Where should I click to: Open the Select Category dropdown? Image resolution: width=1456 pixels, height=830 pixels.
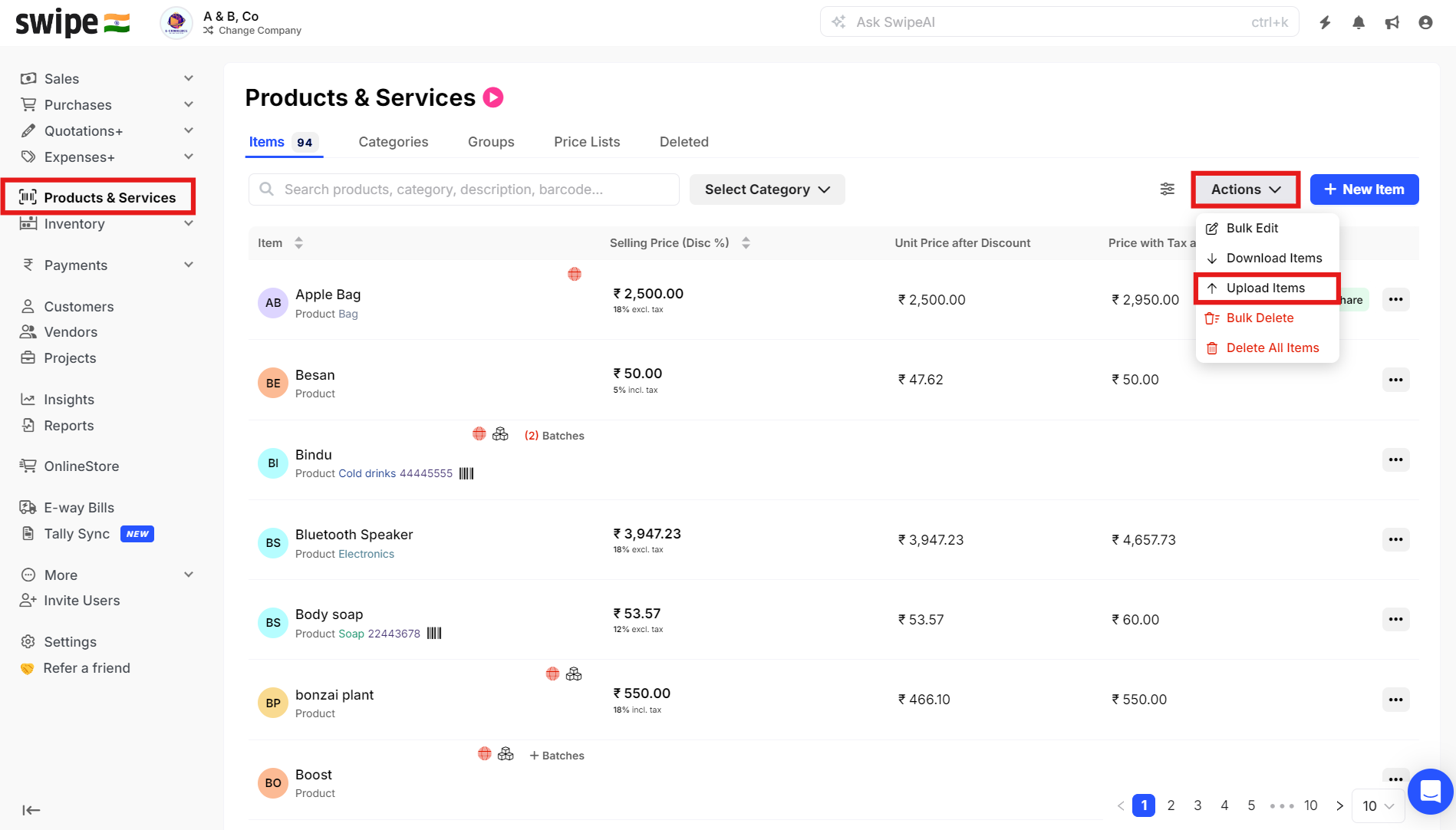click(x=767, y=189)
